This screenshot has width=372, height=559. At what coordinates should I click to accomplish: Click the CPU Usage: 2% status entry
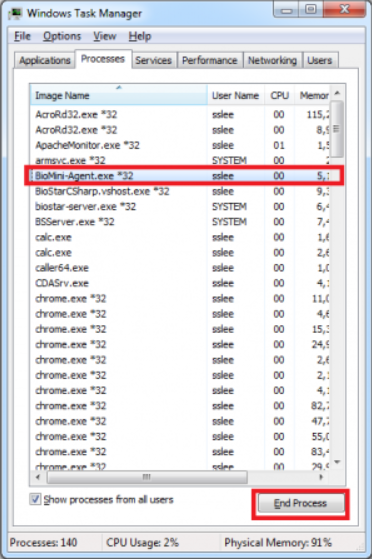pyautogui.click(x=142, y=543)
